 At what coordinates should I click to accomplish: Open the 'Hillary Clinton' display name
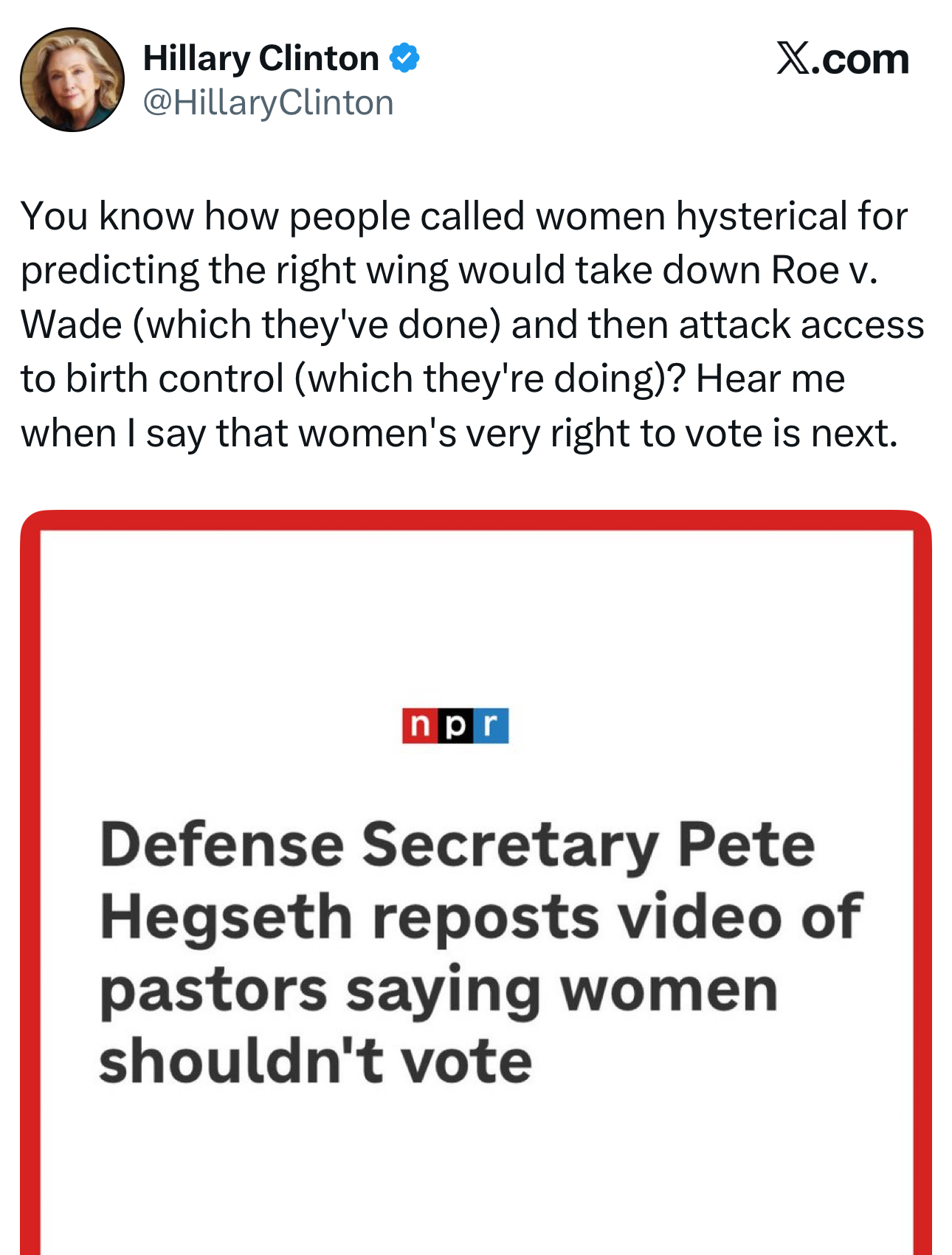261,58
